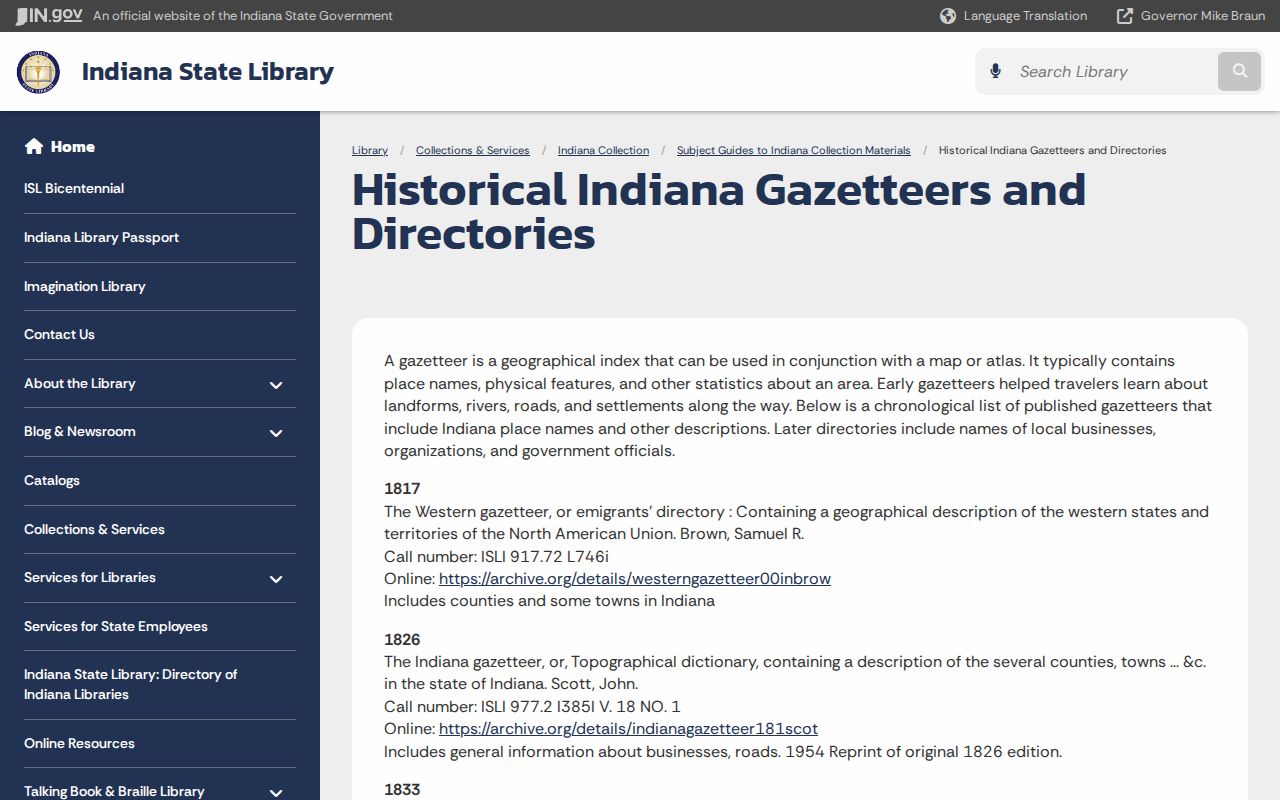
Task: Go to Imagination Library page
Action: (x=85, y=286)
